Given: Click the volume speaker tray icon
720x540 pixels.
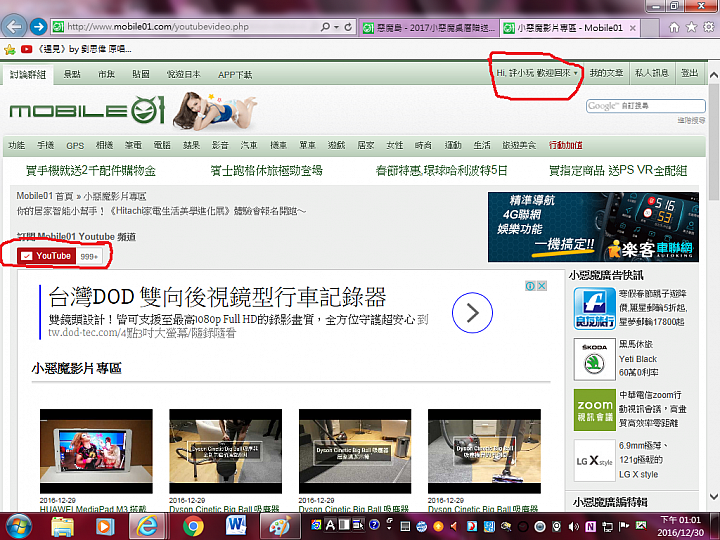Looking at the screenshot, I should pos(574,526).
